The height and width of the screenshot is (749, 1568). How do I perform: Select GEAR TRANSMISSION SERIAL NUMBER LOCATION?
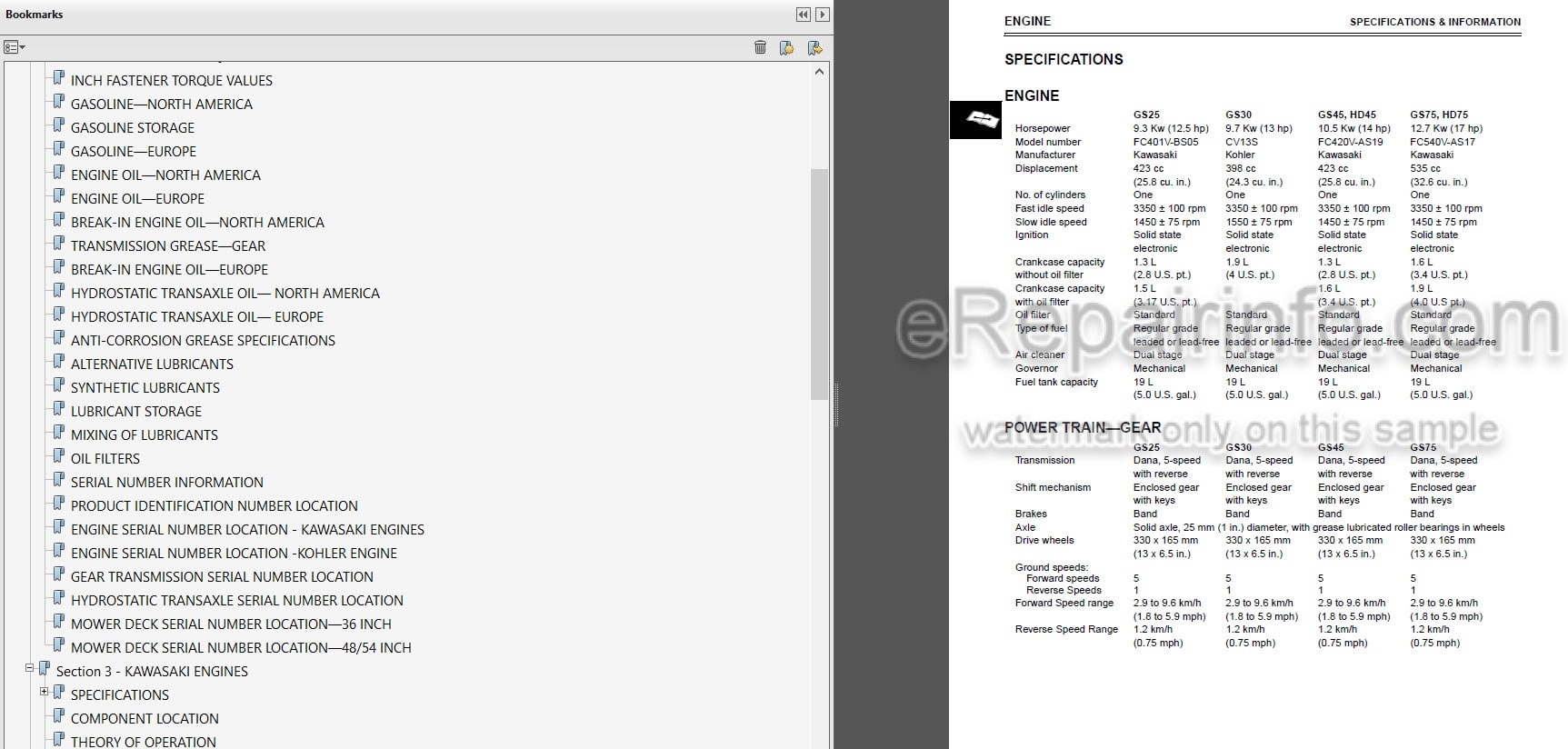[x=222, y=577]
